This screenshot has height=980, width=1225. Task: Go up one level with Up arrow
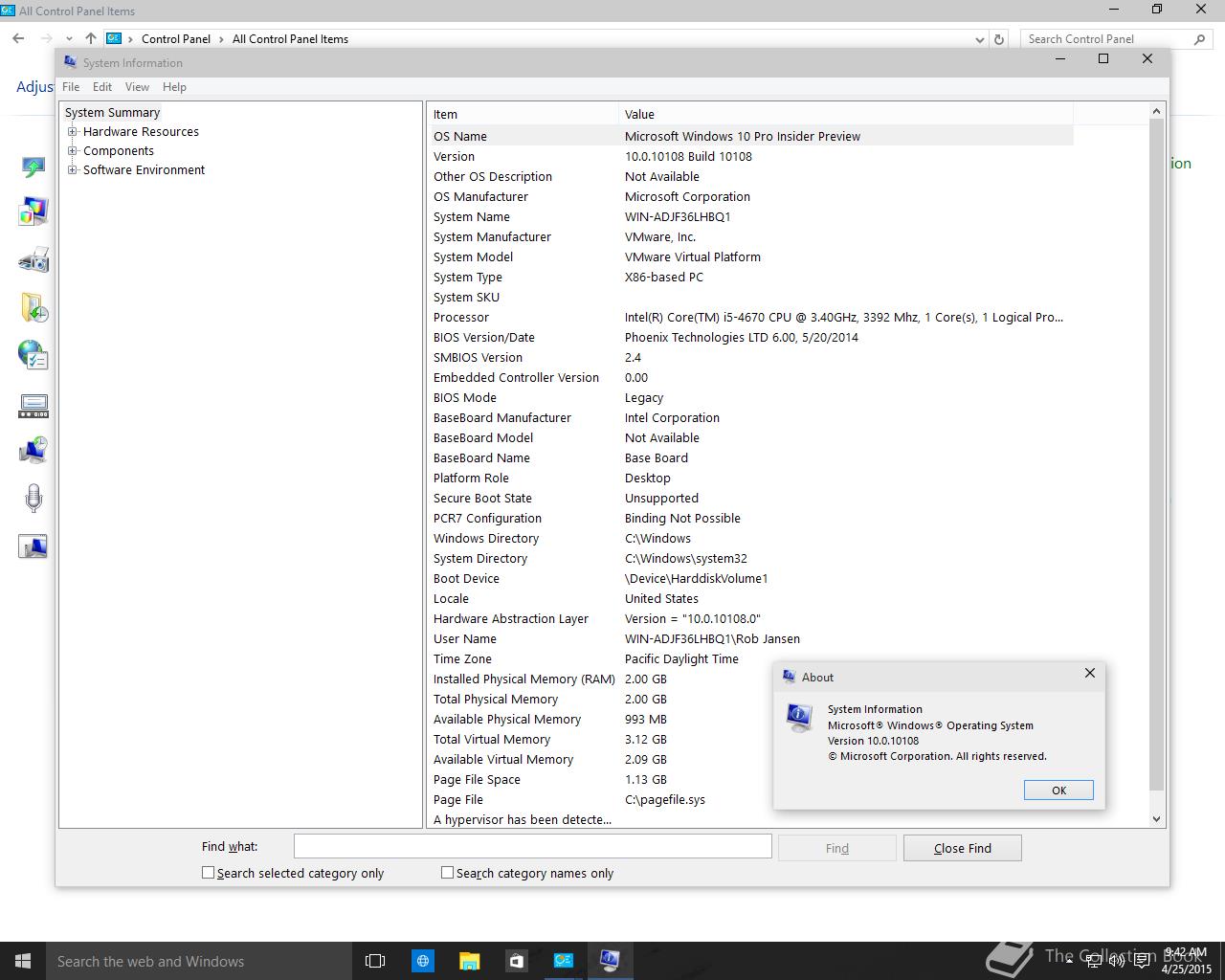tap(91, 39)
